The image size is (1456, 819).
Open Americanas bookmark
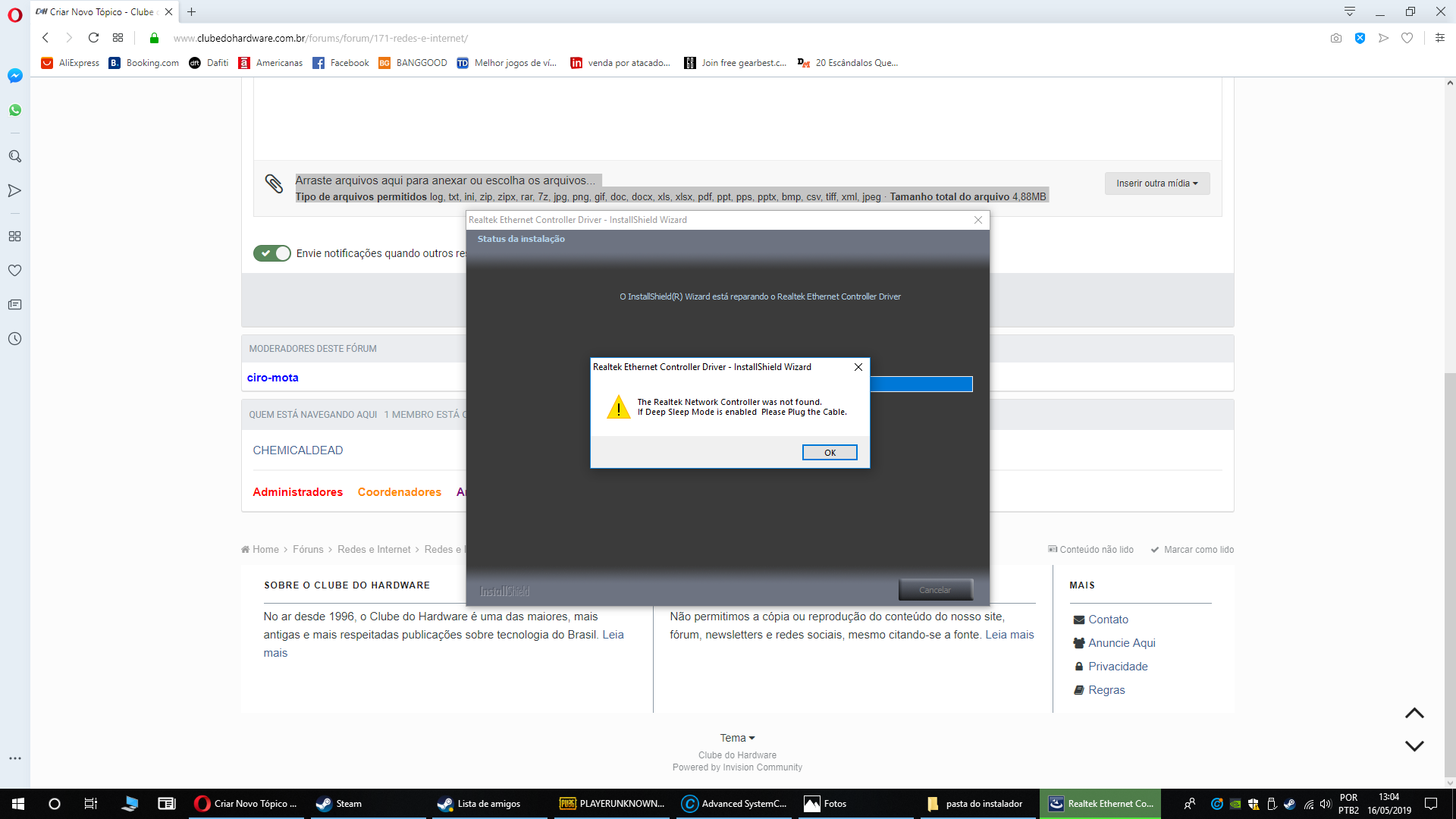click(271, 63)
